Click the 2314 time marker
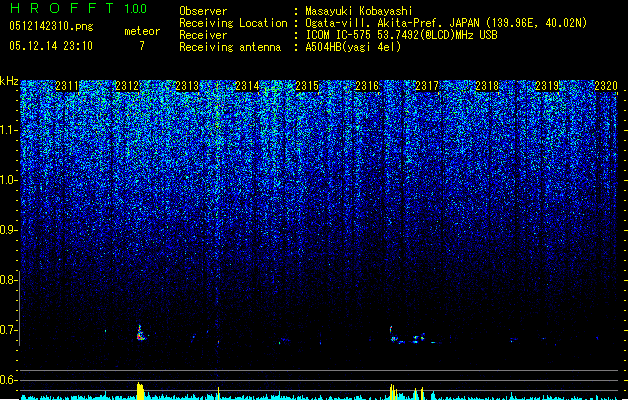This screenshot has width=629, height=400. tap(247, 86)
